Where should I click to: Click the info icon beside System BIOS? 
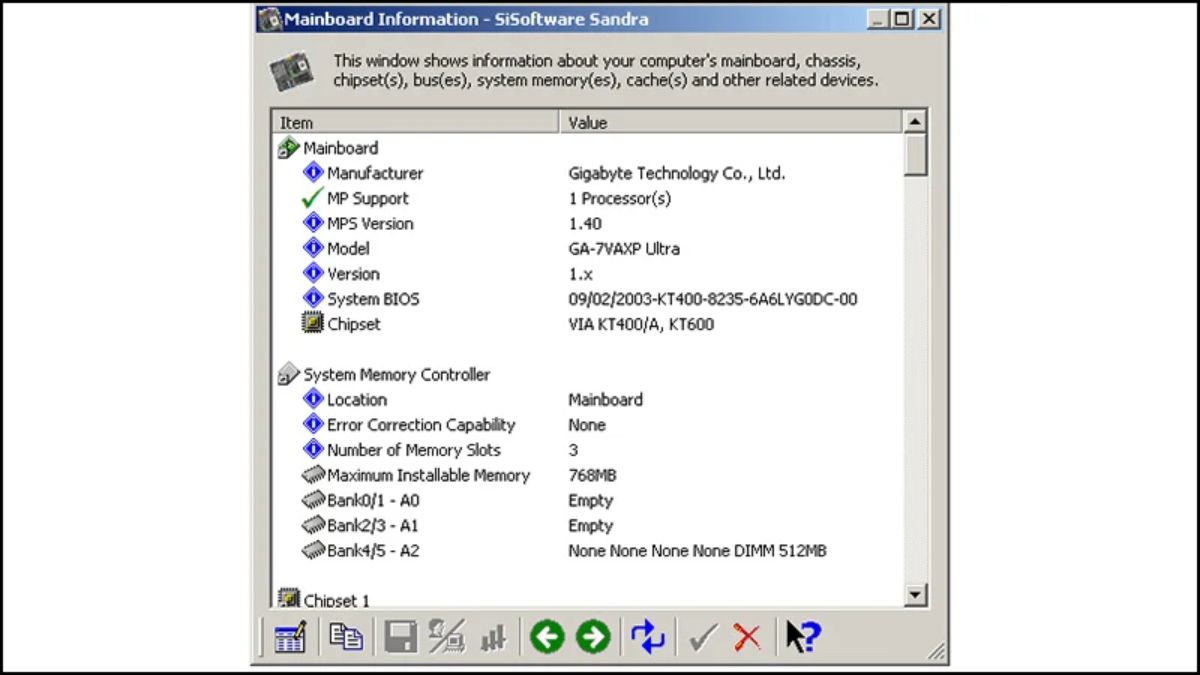[x=313, y=298]
